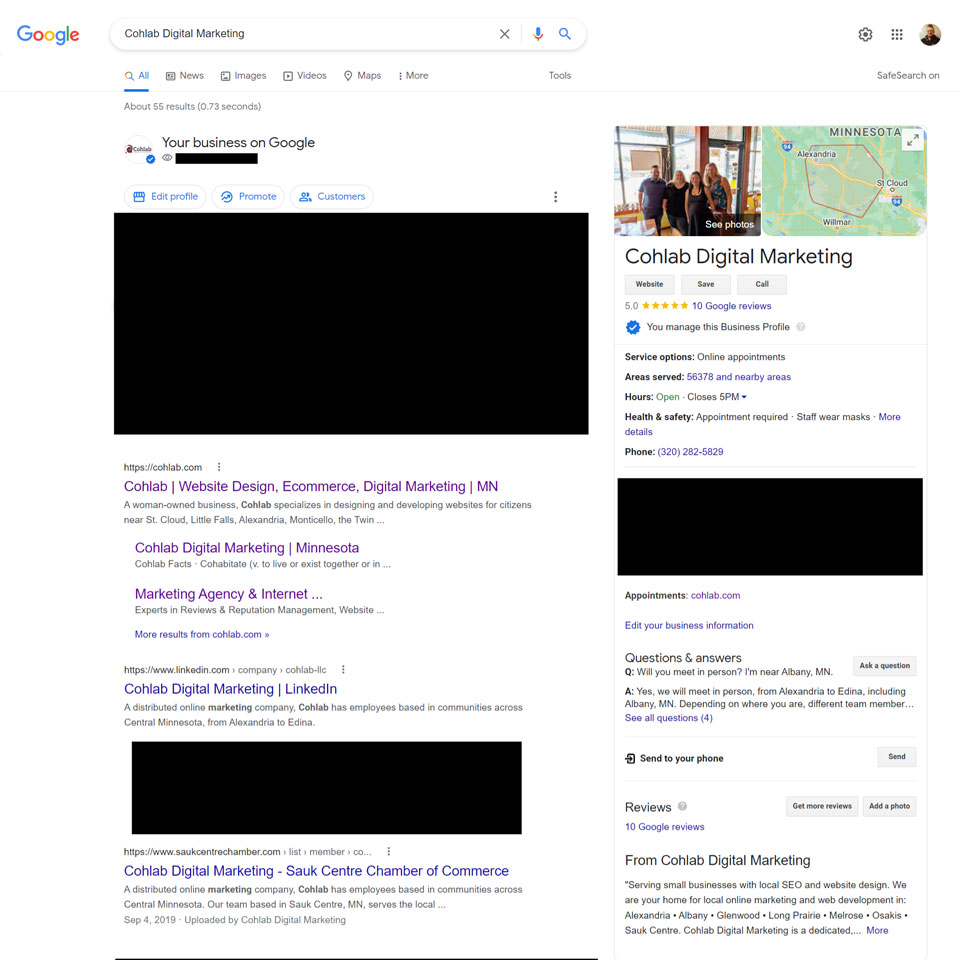Open three-dot menu beside Customers button
The image size is (960, 960).
(x=556, y=197)
